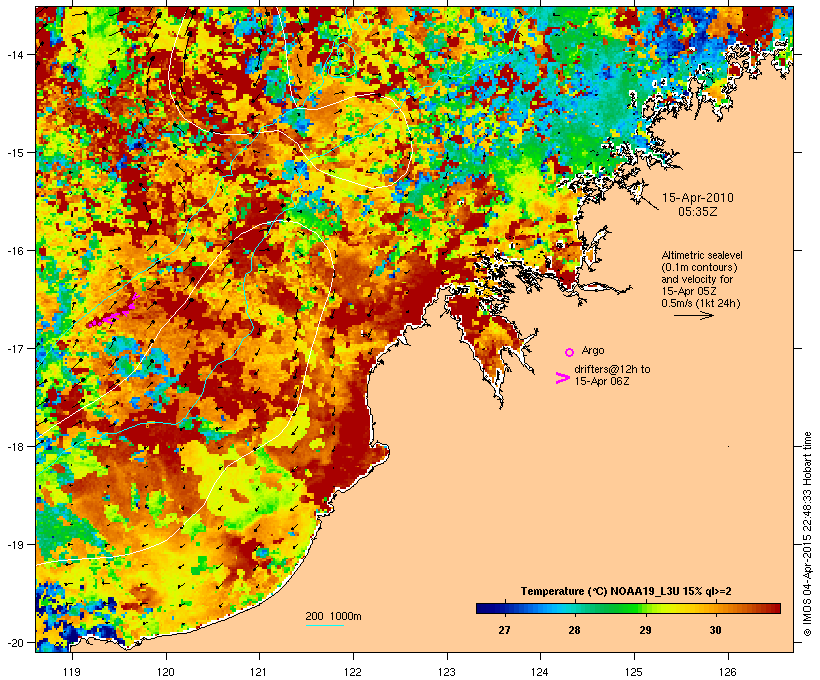Click the longitude axis label 123

click(x=447, y=672)
